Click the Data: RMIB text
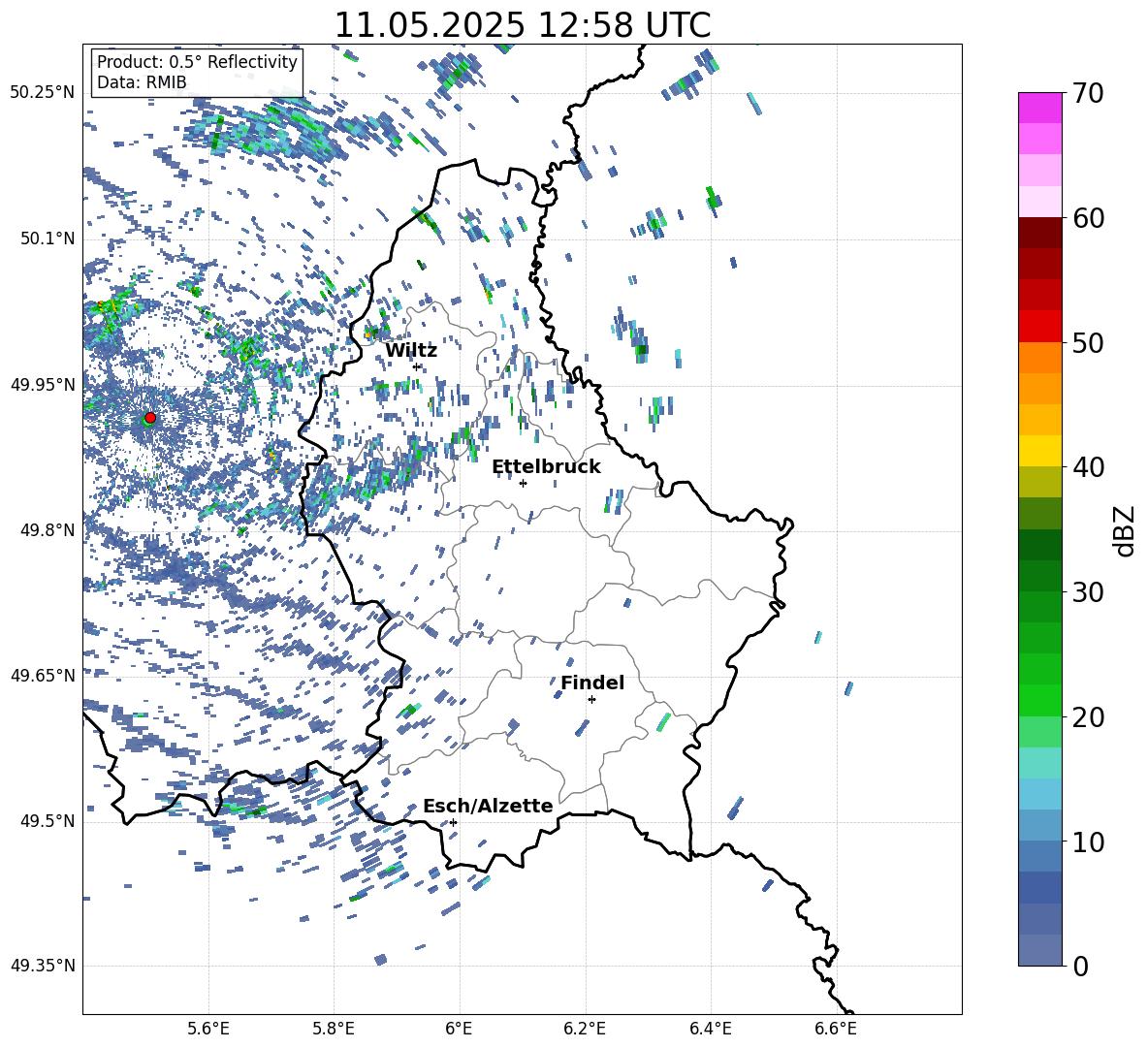Image resolution: width=1148 pixels, height=1048 pixels. 142,82
